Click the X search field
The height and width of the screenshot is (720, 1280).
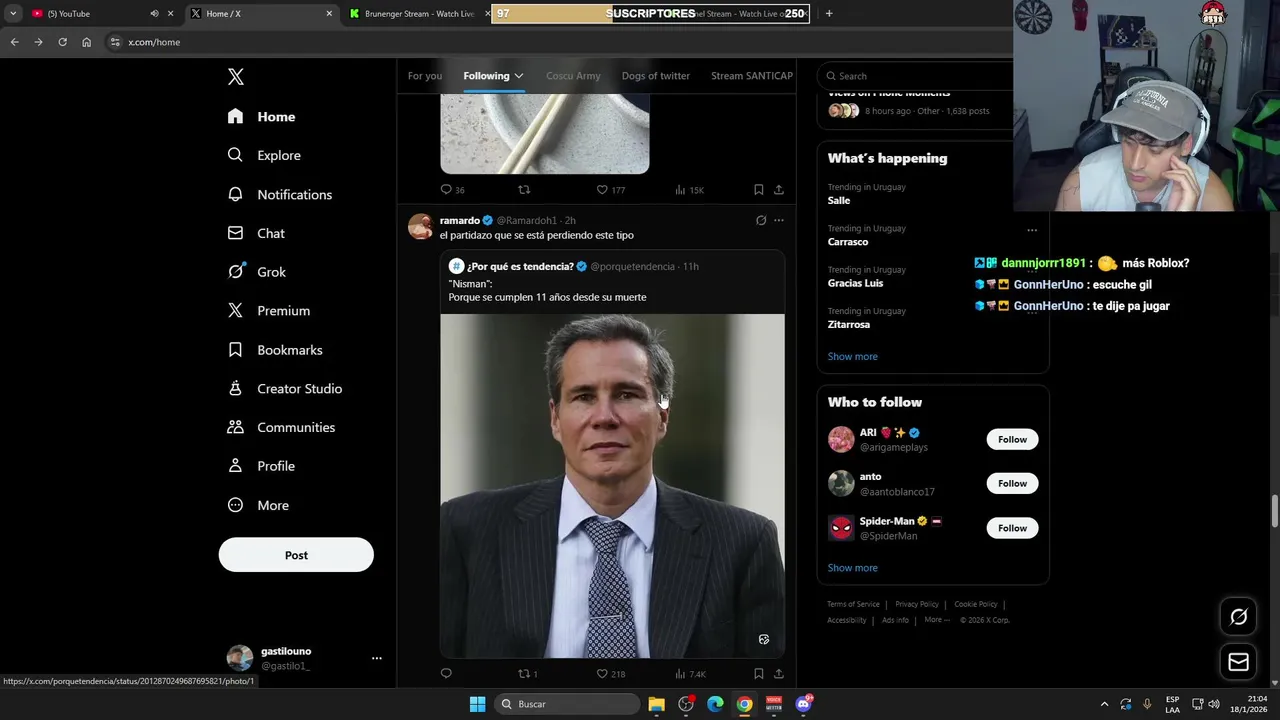point(915,76)
